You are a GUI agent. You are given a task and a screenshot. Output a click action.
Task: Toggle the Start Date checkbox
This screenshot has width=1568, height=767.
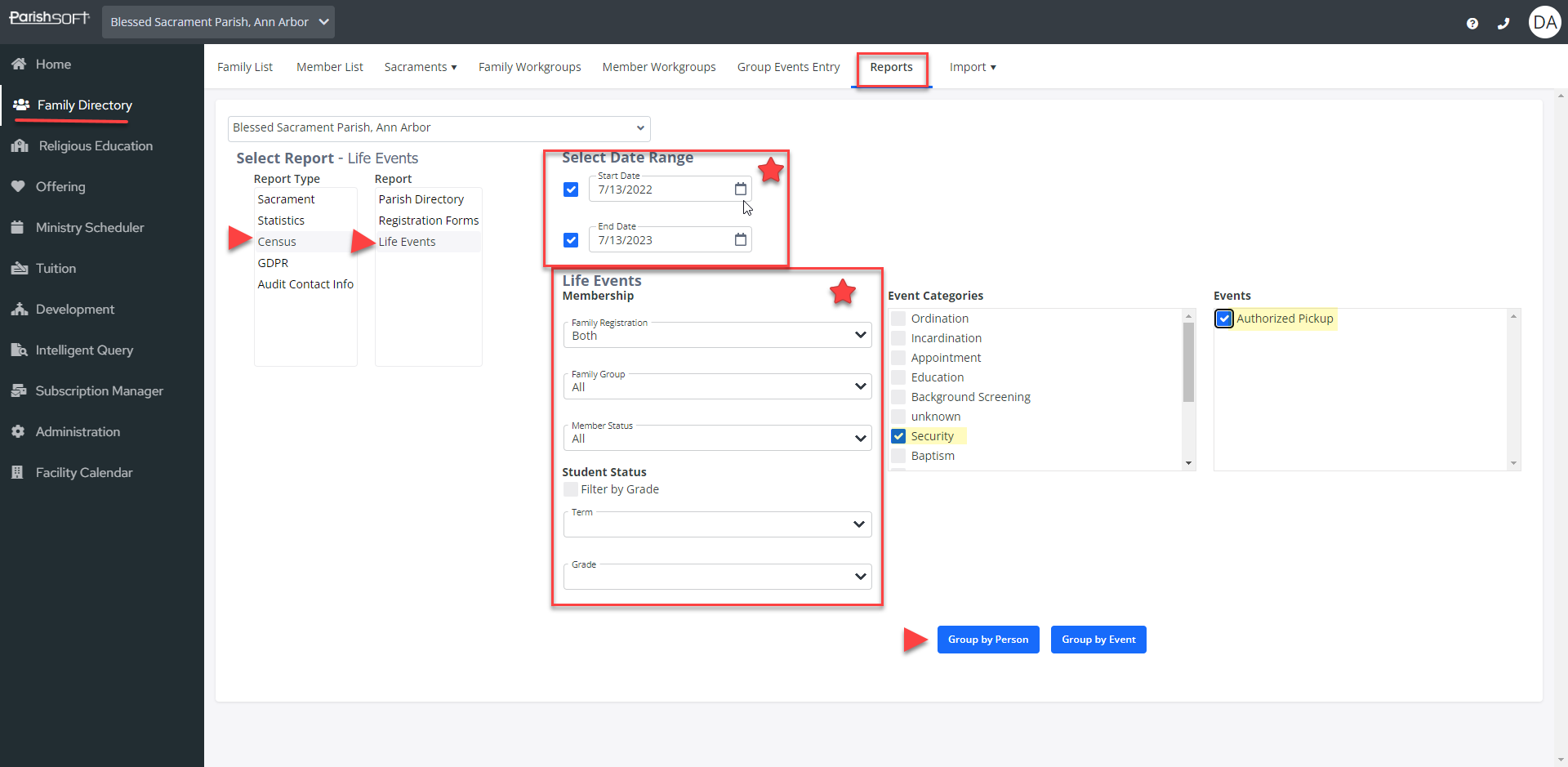571,190
